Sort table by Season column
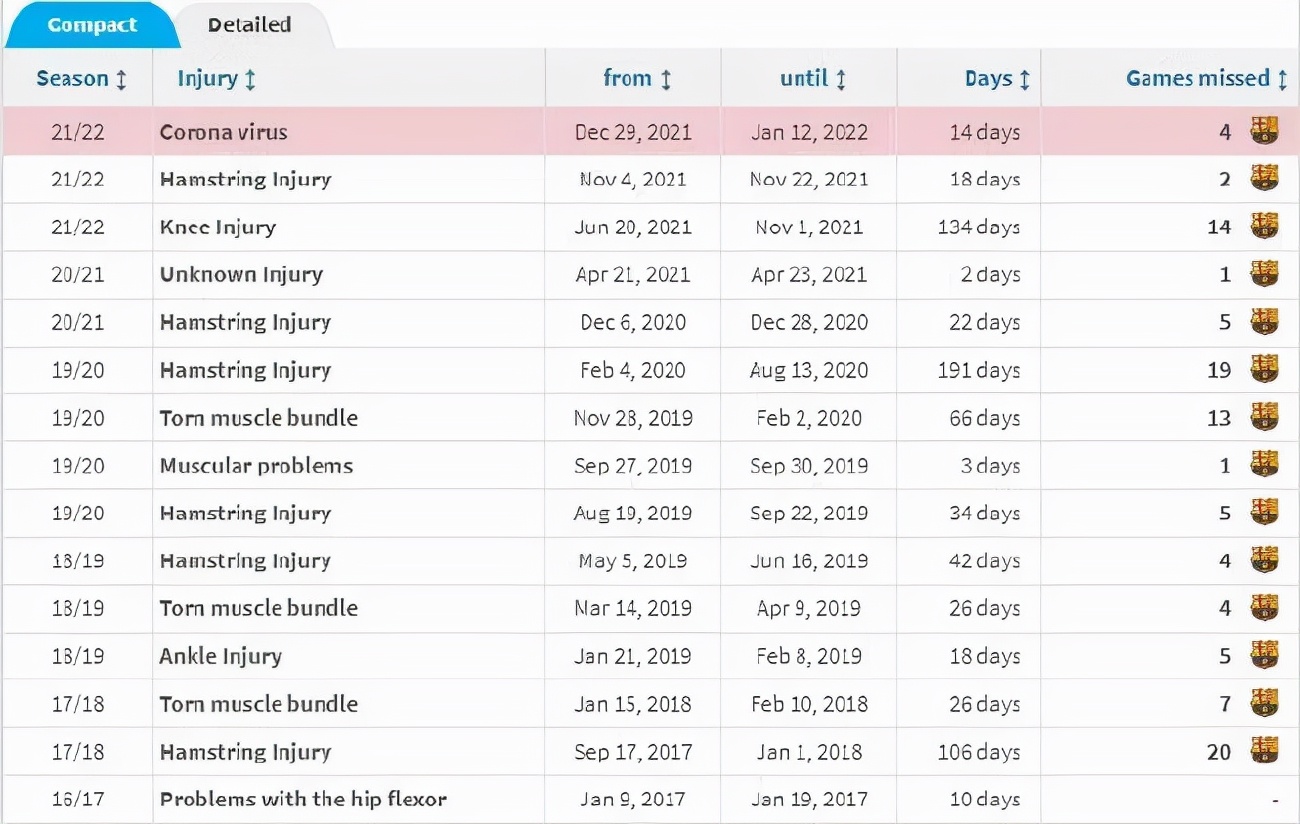Screen dimensions: 1300x824 click(x=82, y=79)
